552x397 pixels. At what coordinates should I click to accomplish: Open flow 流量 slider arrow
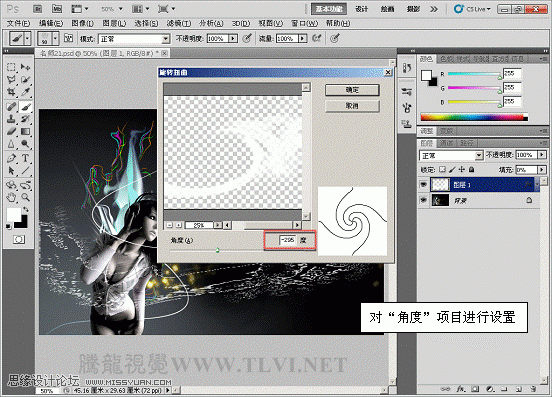coord(303,38)
